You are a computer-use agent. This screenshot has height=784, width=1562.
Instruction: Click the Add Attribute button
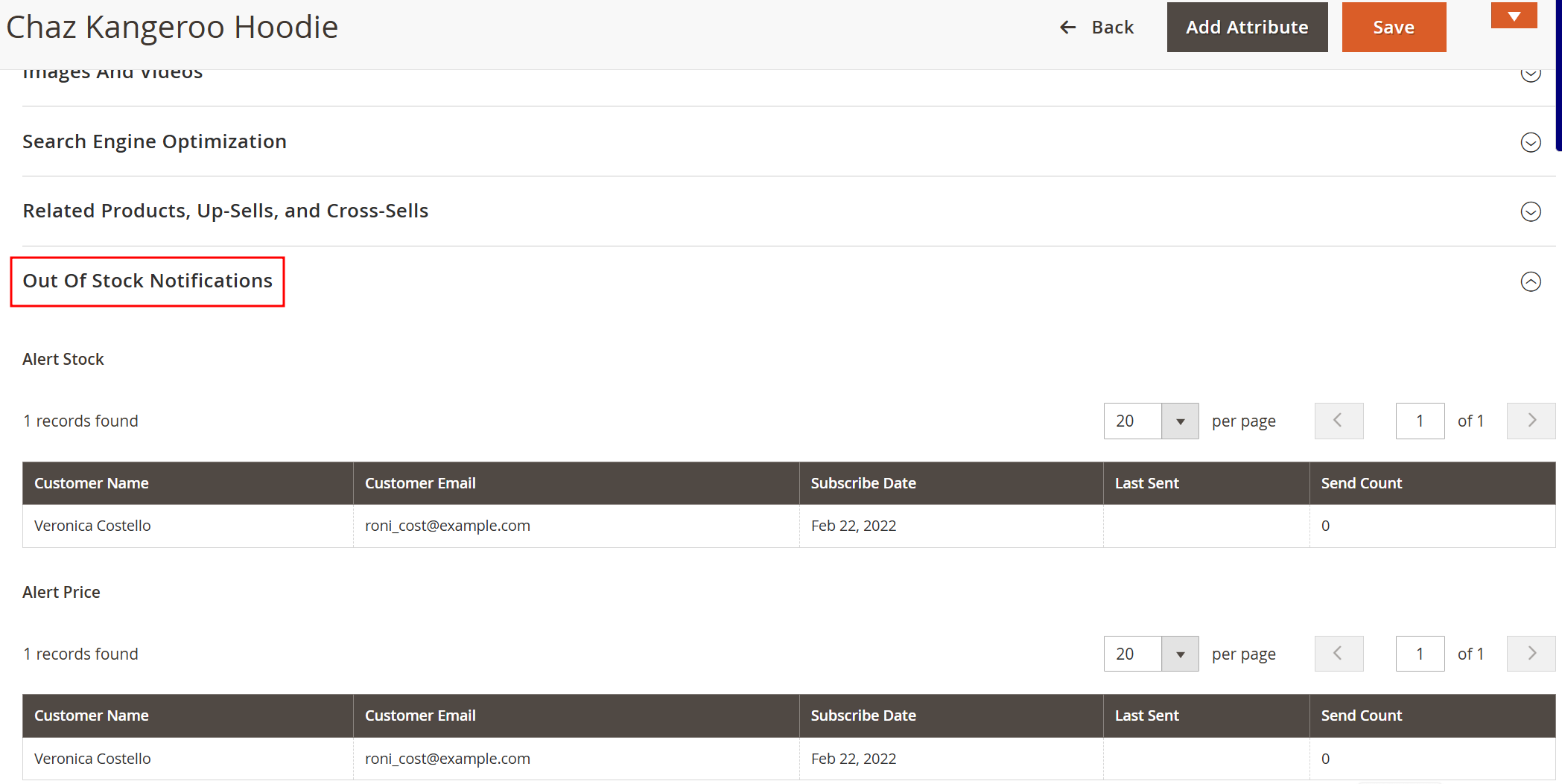pos(1246,28)
